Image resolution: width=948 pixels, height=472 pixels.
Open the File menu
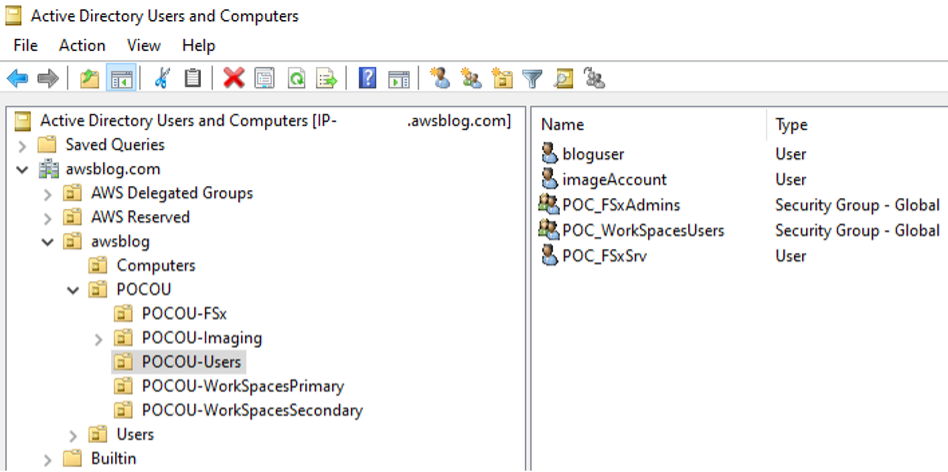(x=25, y=45)
